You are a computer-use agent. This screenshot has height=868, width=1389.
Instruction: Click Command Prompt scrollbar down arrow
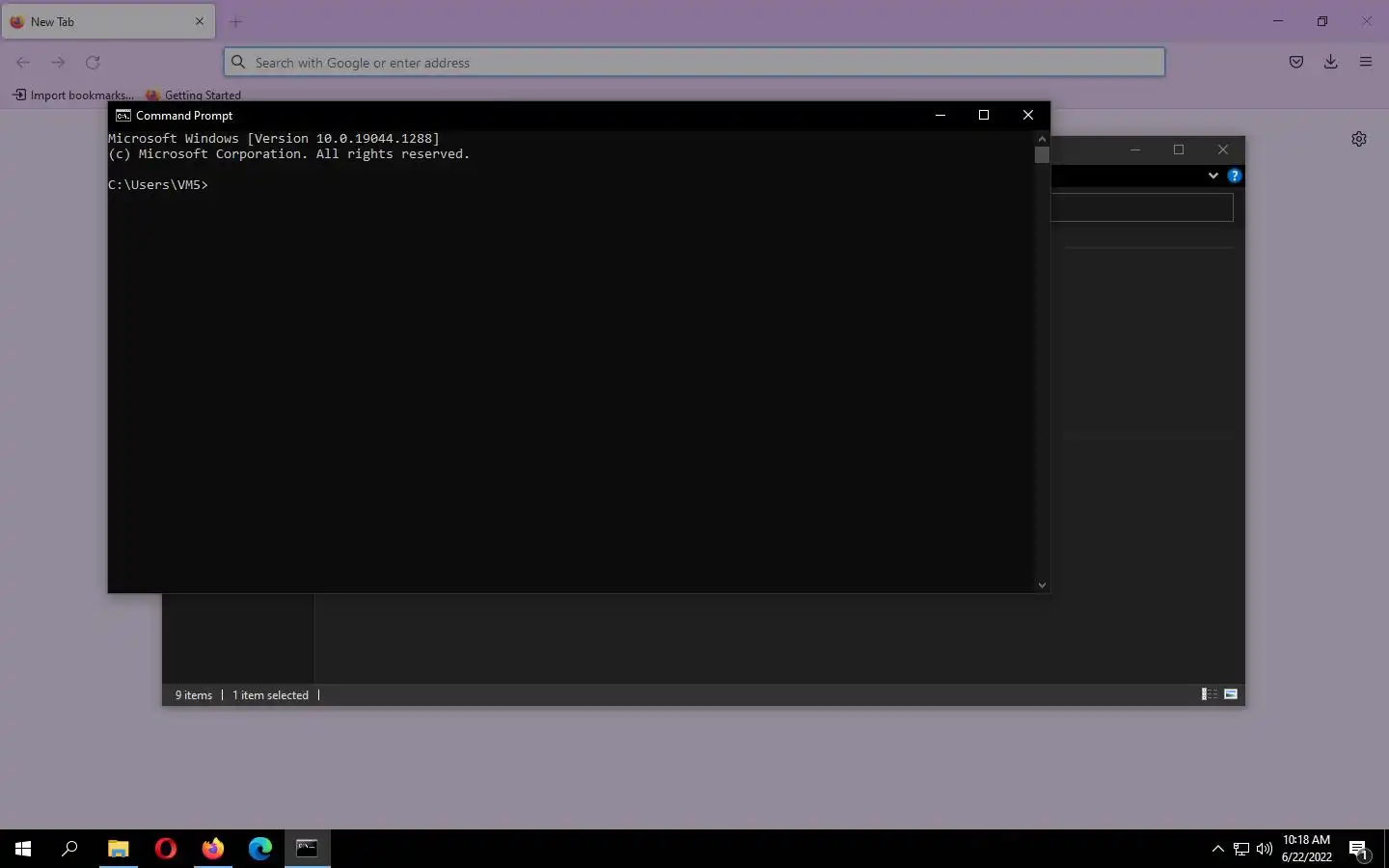coord(1042,584)
